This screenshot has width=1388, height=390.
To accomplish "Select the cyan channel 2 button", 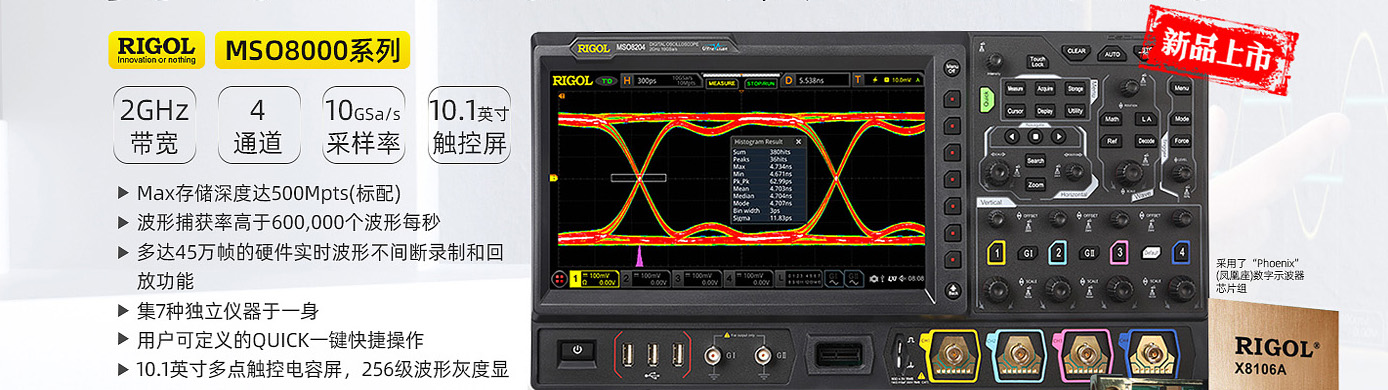I will point(1058,253).
